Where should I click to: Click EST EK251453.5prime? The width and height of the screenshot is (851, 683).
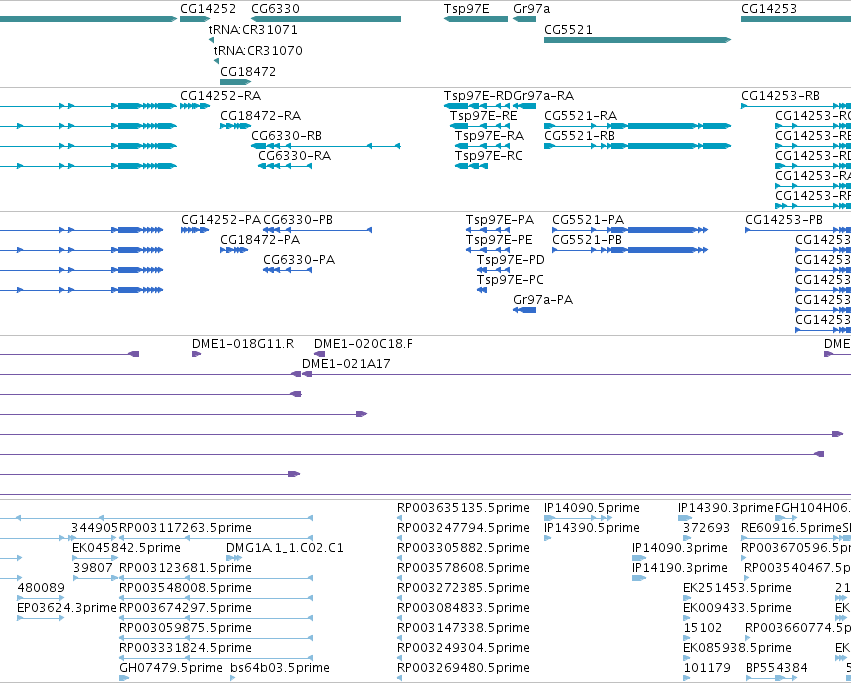tap(738, 588)
